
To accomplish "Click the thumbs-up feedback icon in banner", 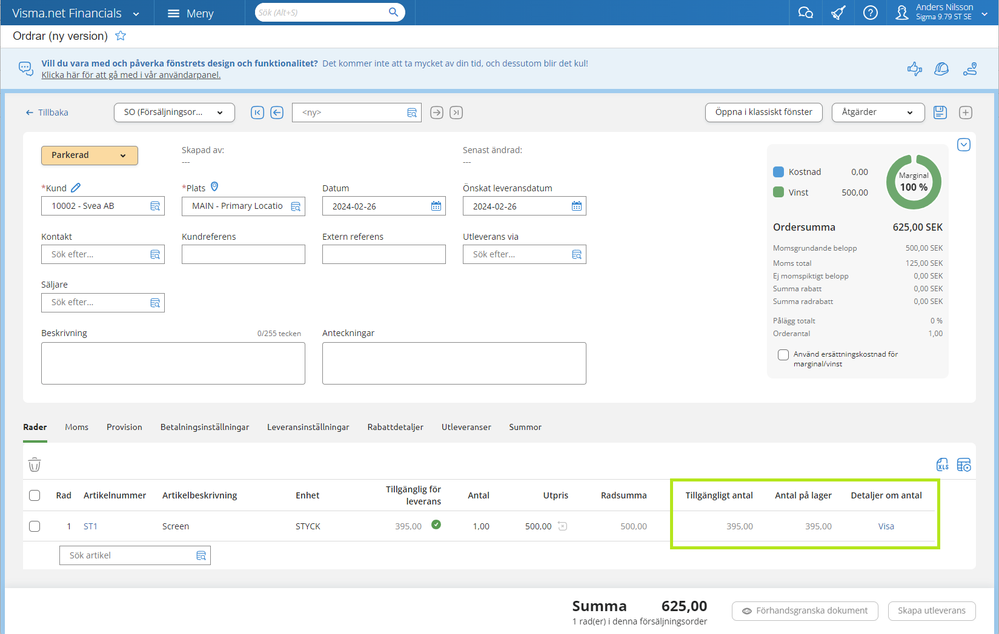I will point(914,69).
